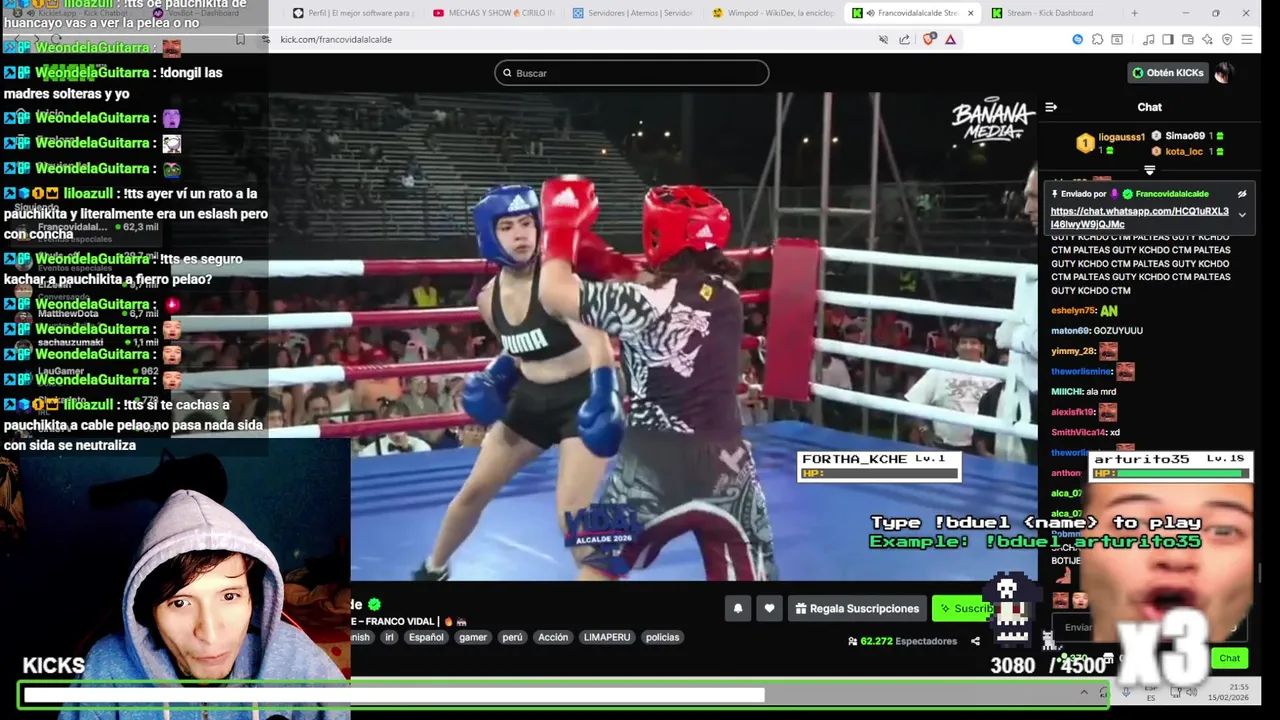Click the music note playlist icon
1280x720 pixels.
coord(1148,39)
